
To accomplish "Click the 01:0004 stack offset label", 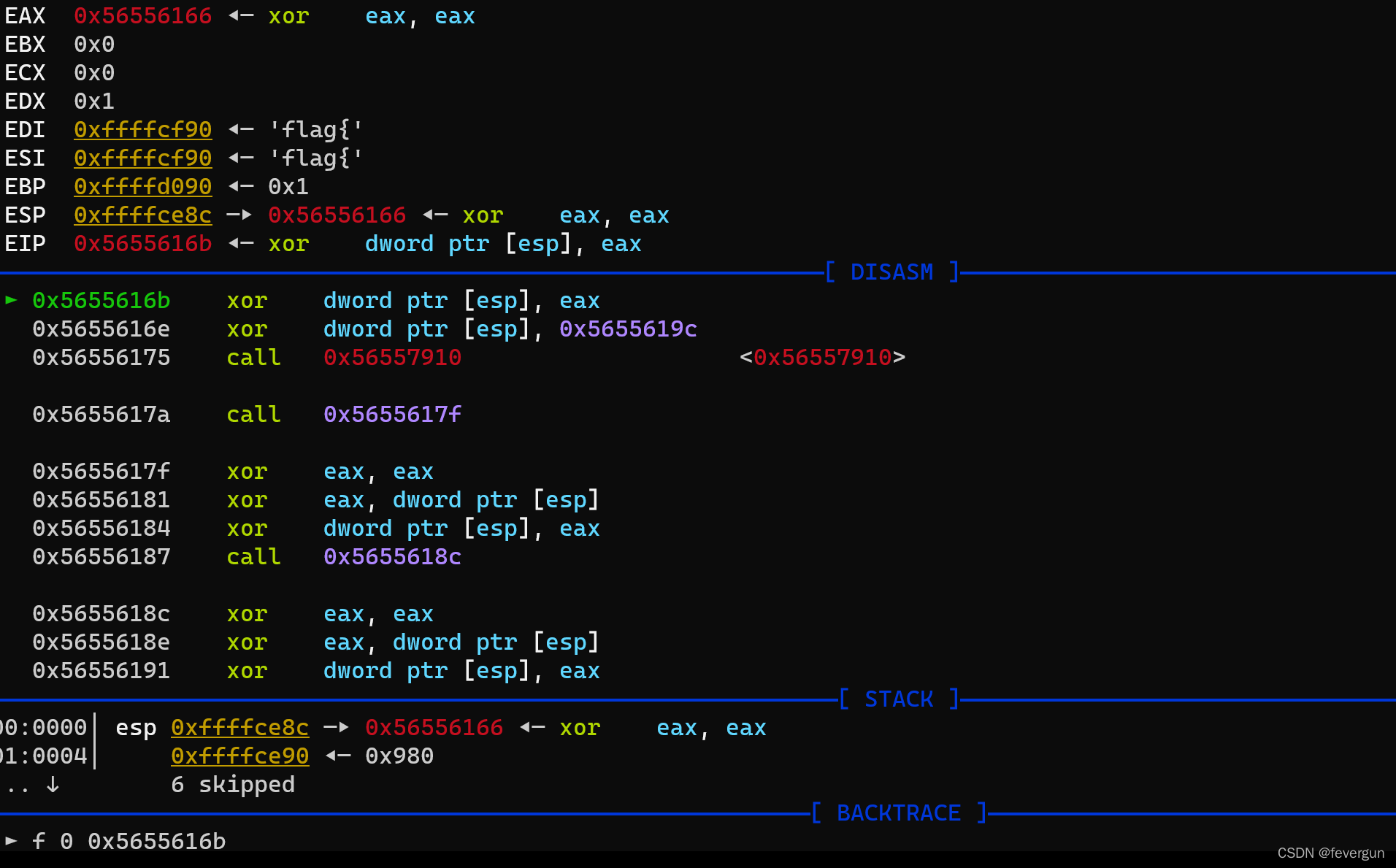I will pos(44,756).
